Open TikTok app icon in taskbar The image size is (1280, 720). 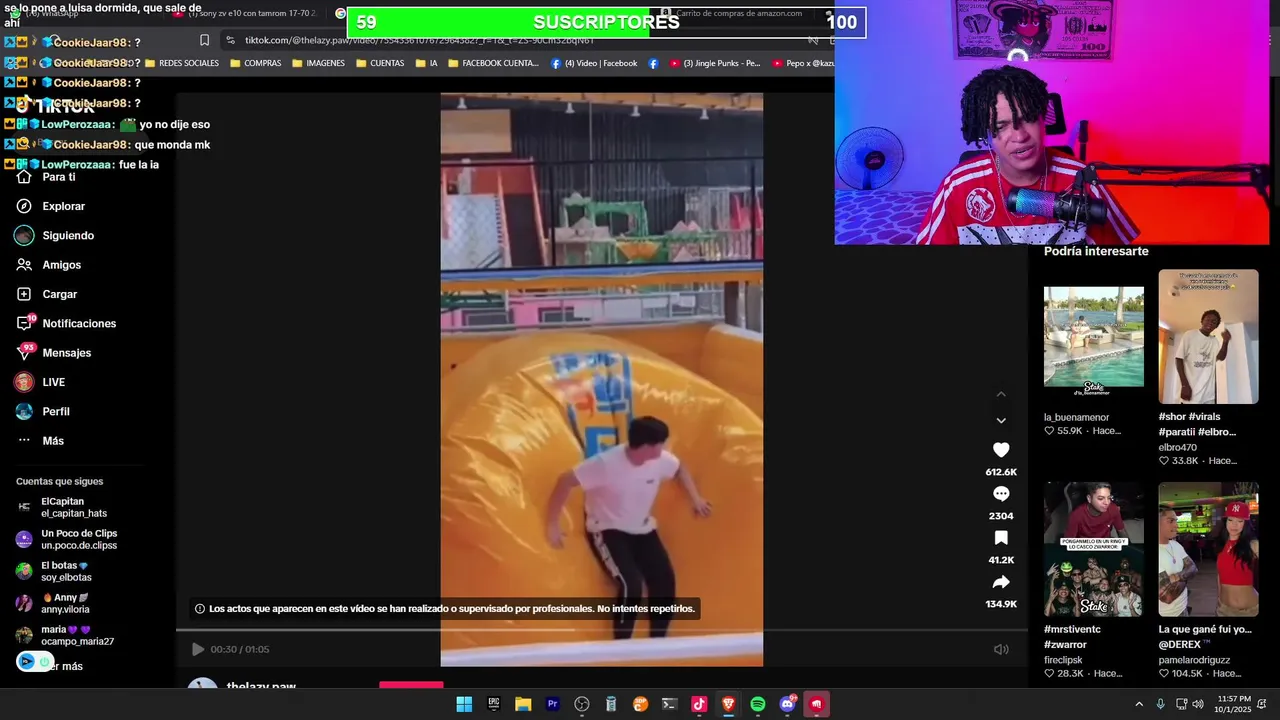pyautogui.click(x=699, y=704)
